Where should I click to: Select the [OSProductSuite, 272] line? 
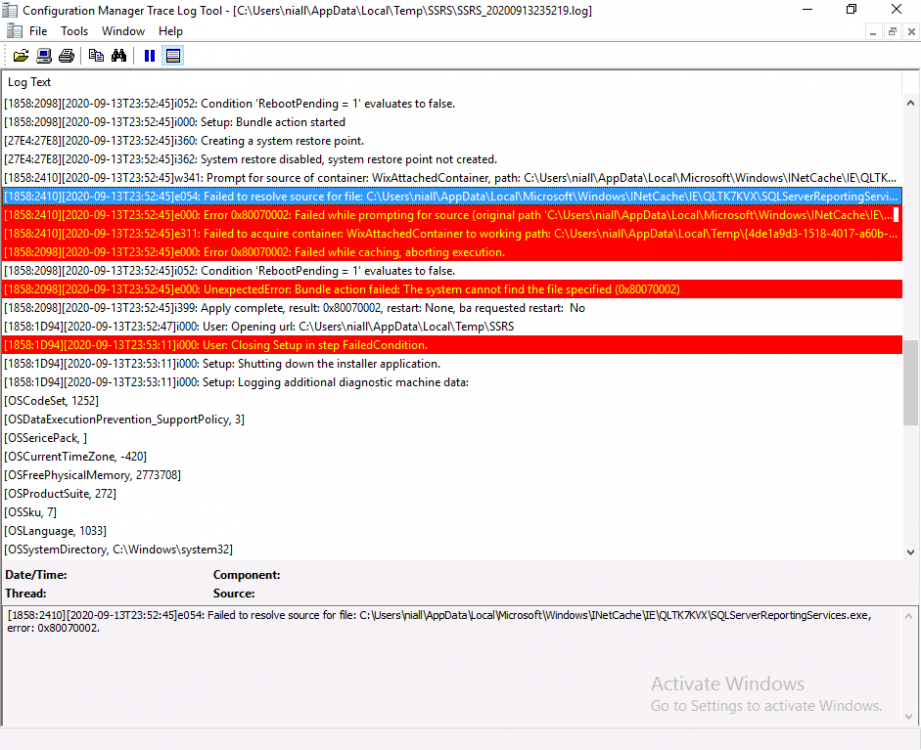tap(452, 494)
